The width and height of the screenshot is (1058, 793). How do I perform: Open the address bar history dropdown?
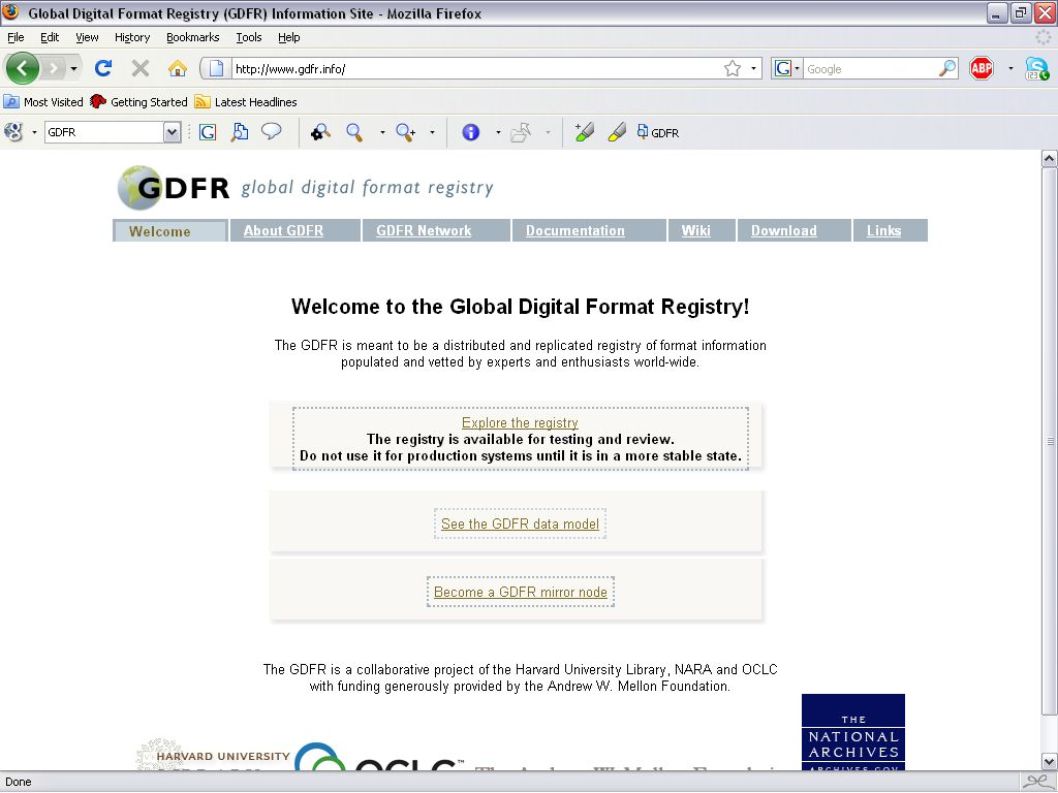753,68
